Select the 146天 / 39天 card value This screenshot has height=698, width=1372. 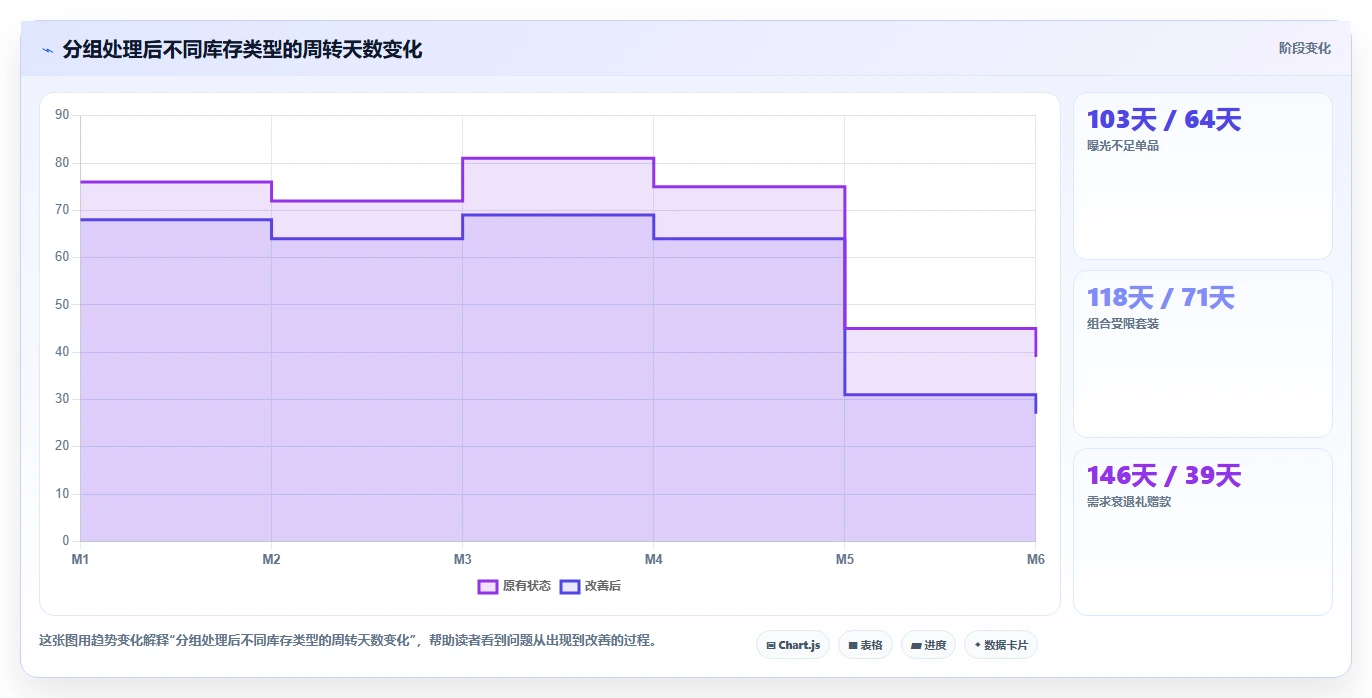[x=1164, y=476]
